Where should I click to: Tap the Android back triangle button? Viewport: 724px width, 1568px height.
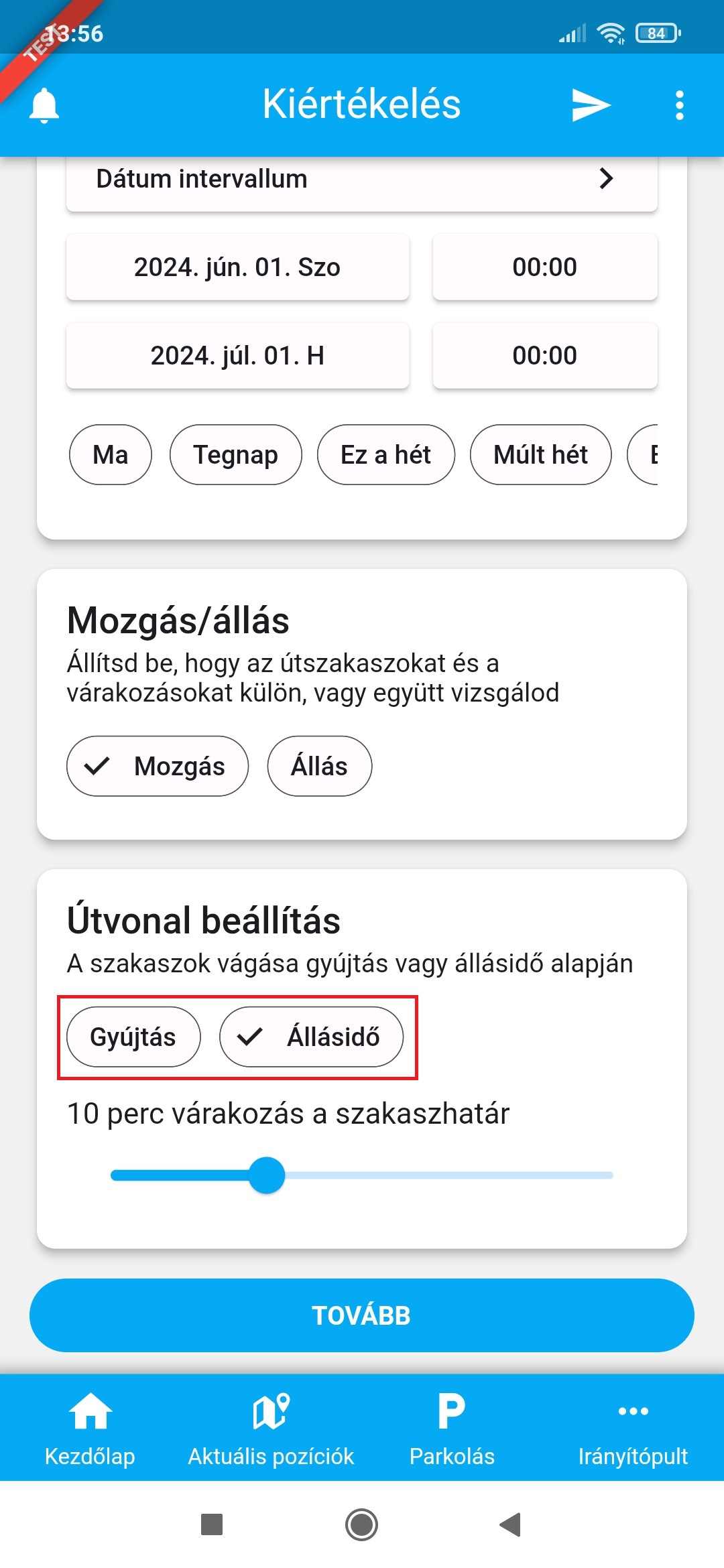pyautogui.click(x=511, y=1524)
